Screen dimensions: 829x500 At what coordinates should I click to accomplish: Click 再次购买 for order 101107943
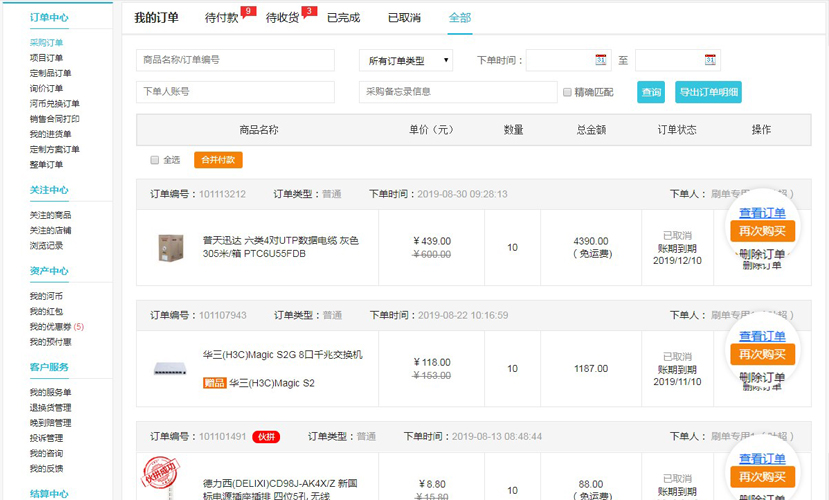pyautogui.click(x=762, y=354)
